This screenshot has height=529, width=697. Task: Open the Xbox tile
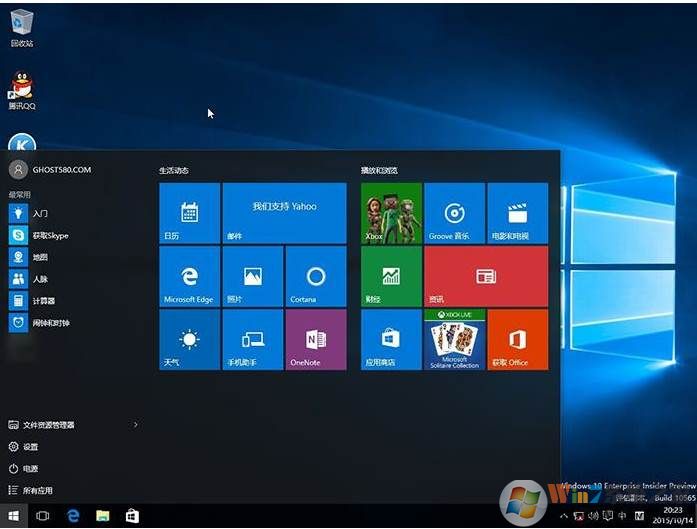pos(391,213)
